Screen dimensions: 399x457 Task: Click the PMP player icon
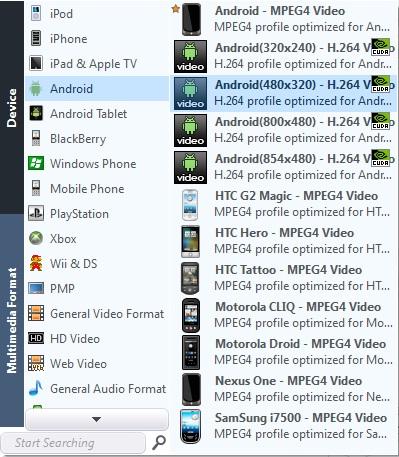coord(36,288)
